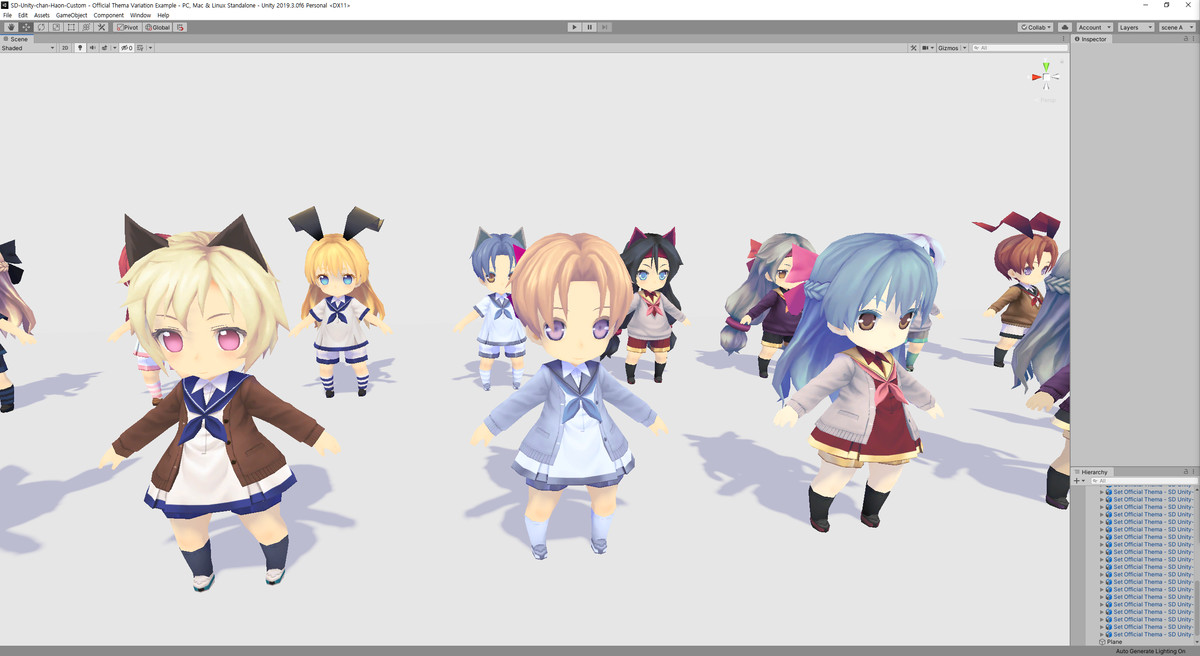Image resolution: width=1200 pixels, height=656 pixels.
Task: Open the scene A layout dropdown
Action: click(x=1177, y=27)
